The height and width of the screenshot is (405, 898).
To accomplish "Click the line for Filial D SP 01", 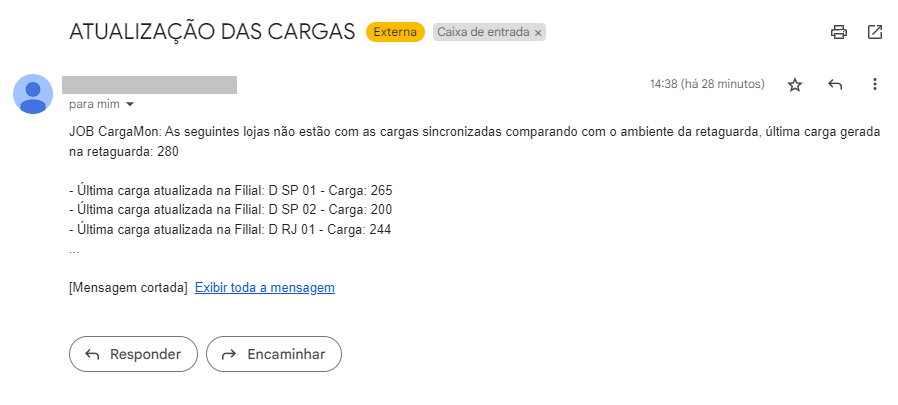I will [229, 190].
